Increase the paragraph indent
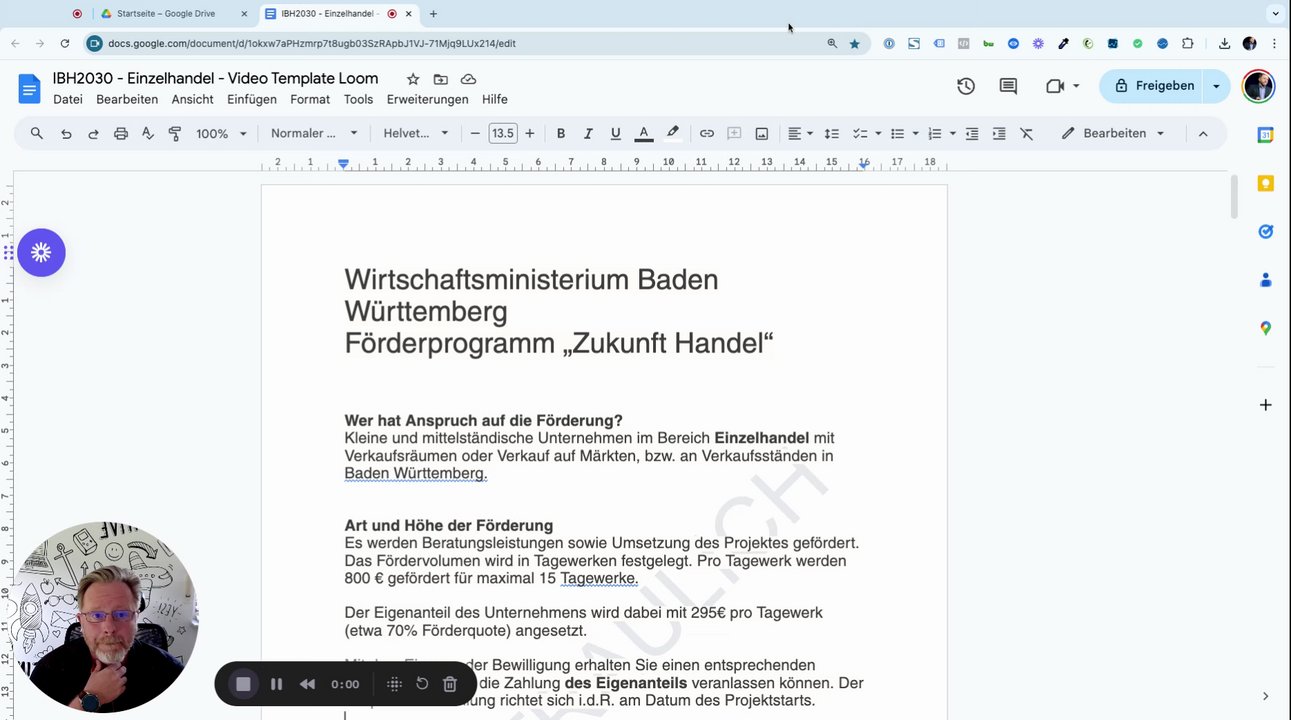 [999, 133]
